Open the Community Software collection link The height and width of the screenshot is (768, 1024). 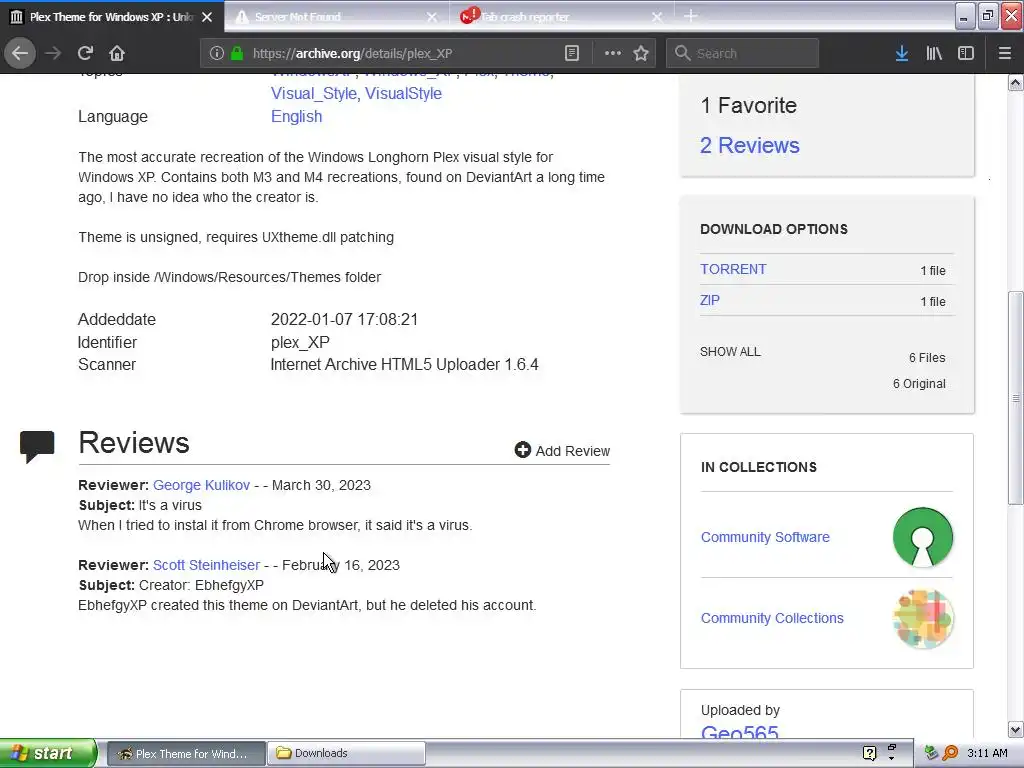(x=765, y=537)
